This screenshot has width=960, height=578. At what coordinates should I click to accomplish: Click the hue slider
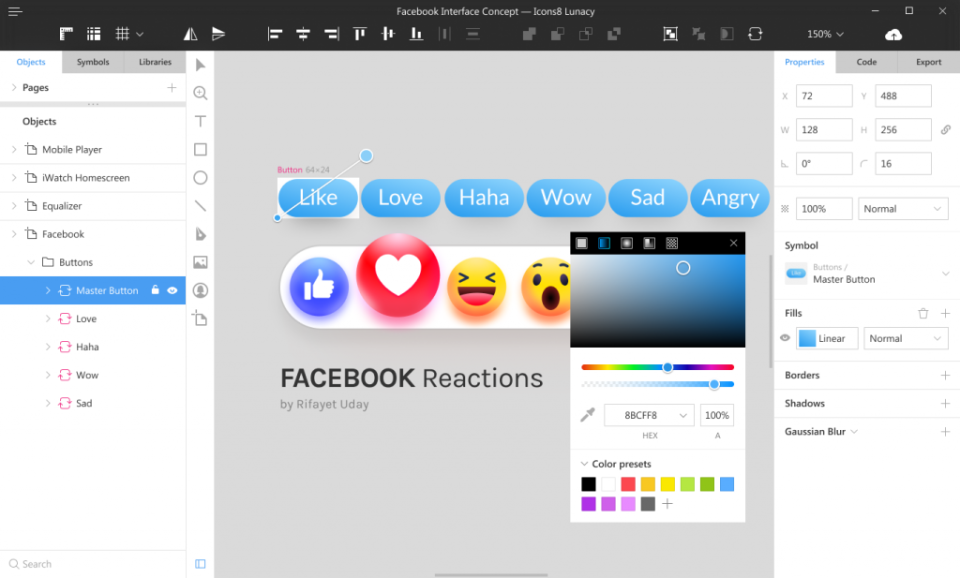click(658, 367)
